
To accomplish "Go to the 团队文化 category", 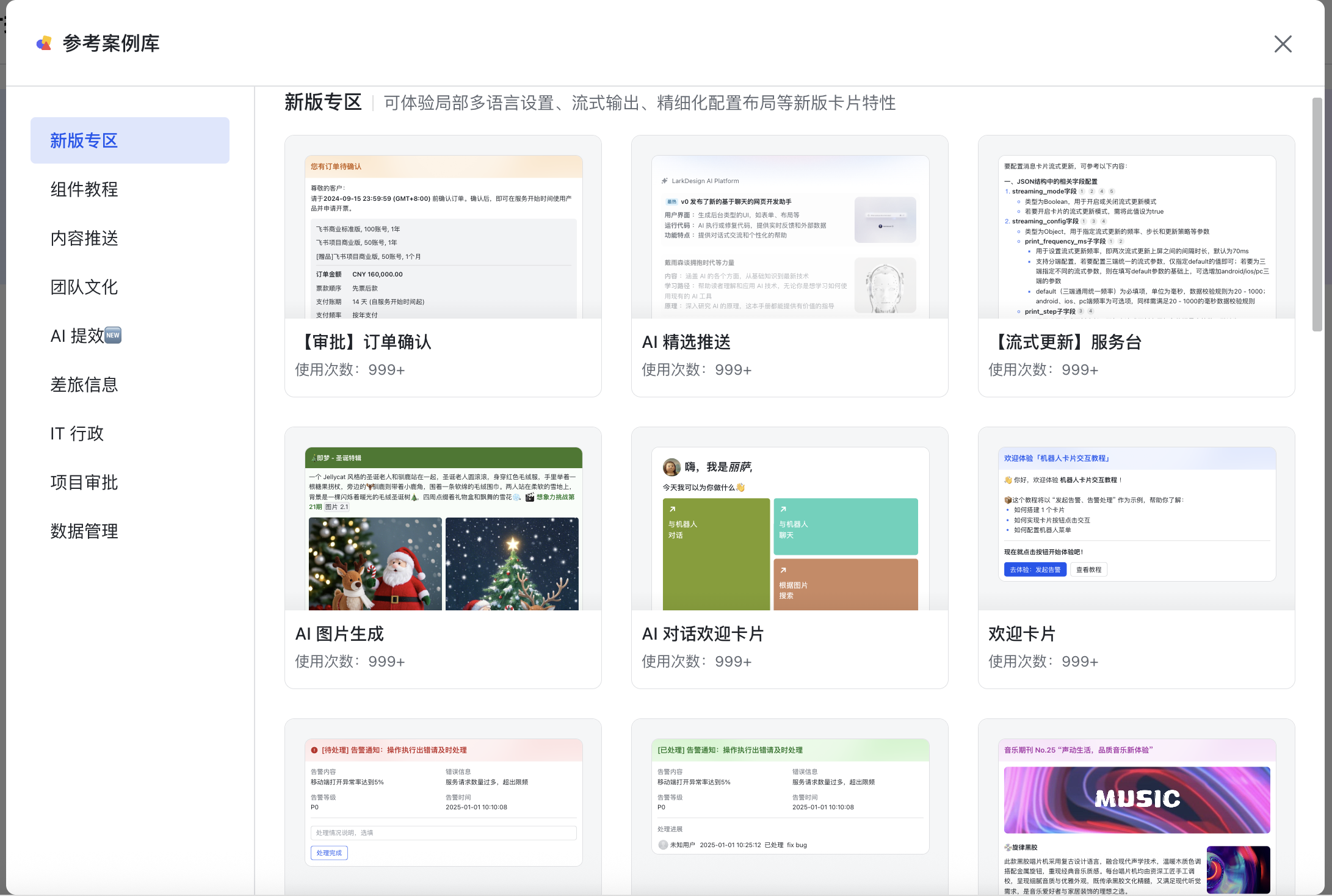I will (x=84, y=287).
